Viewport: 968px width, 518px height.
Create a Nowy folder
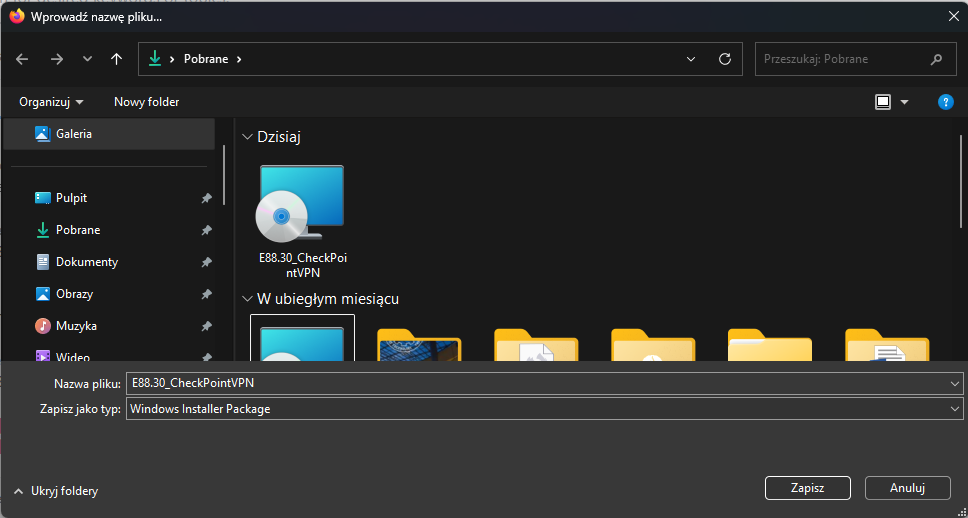pos(146,102)
